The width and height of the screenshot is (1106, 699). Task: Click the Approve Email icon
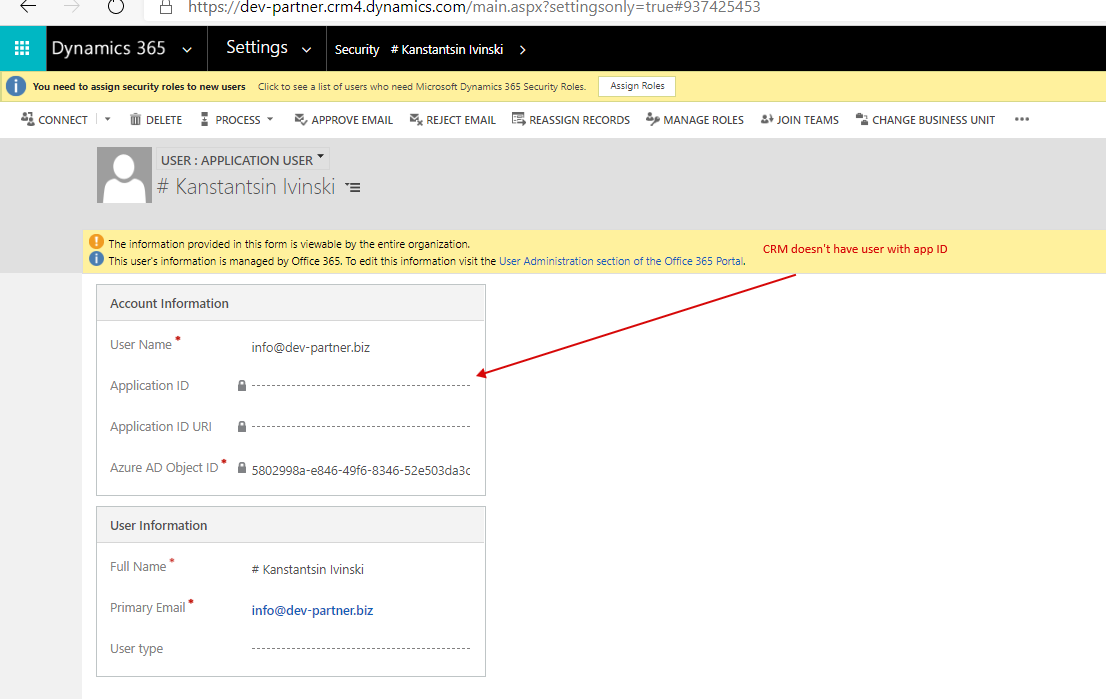(300, 119)
